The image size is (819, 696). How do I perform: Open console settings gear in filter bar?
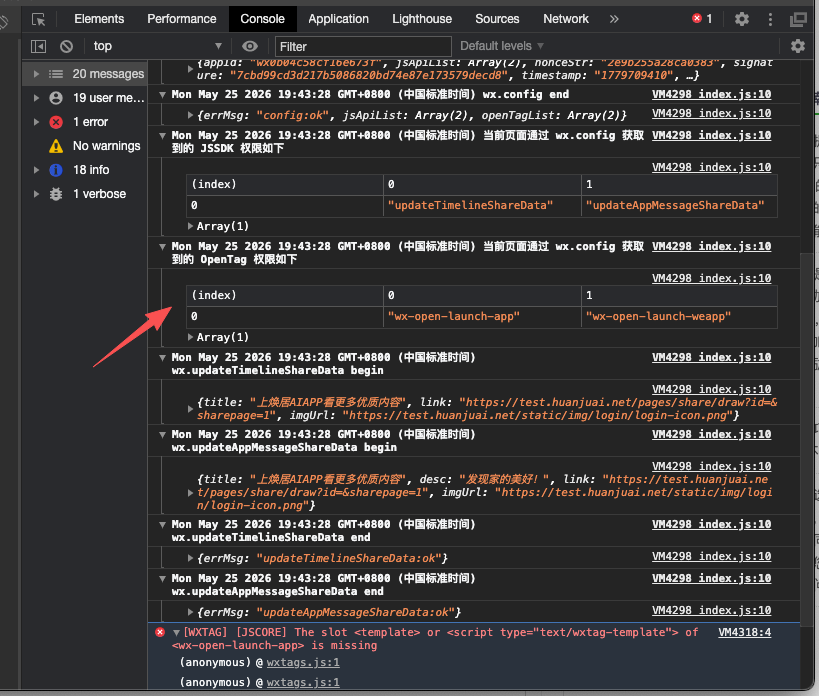point(798,46)
